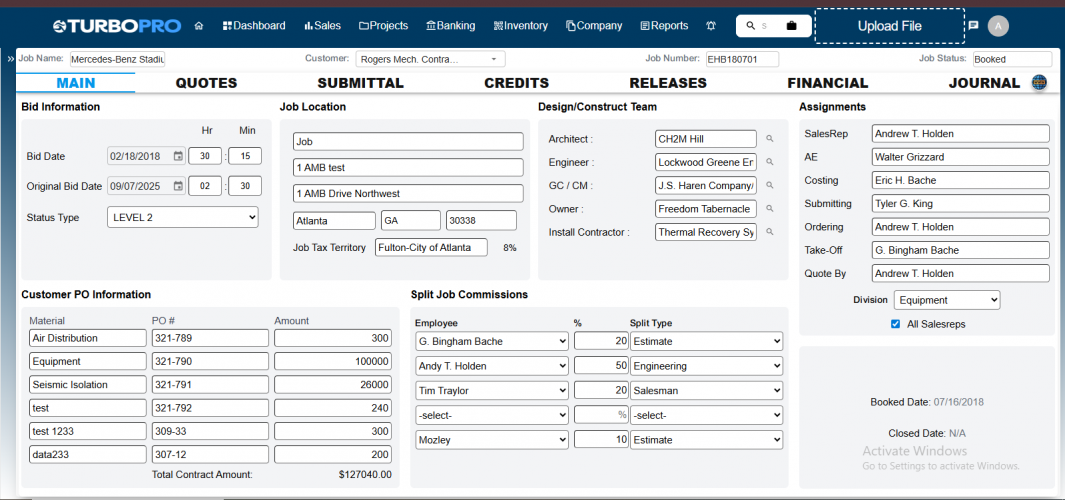The height and width of the screenshot is (500, 1065).
Task: Search GC / CM using magnifier icon
Action: 770,185
